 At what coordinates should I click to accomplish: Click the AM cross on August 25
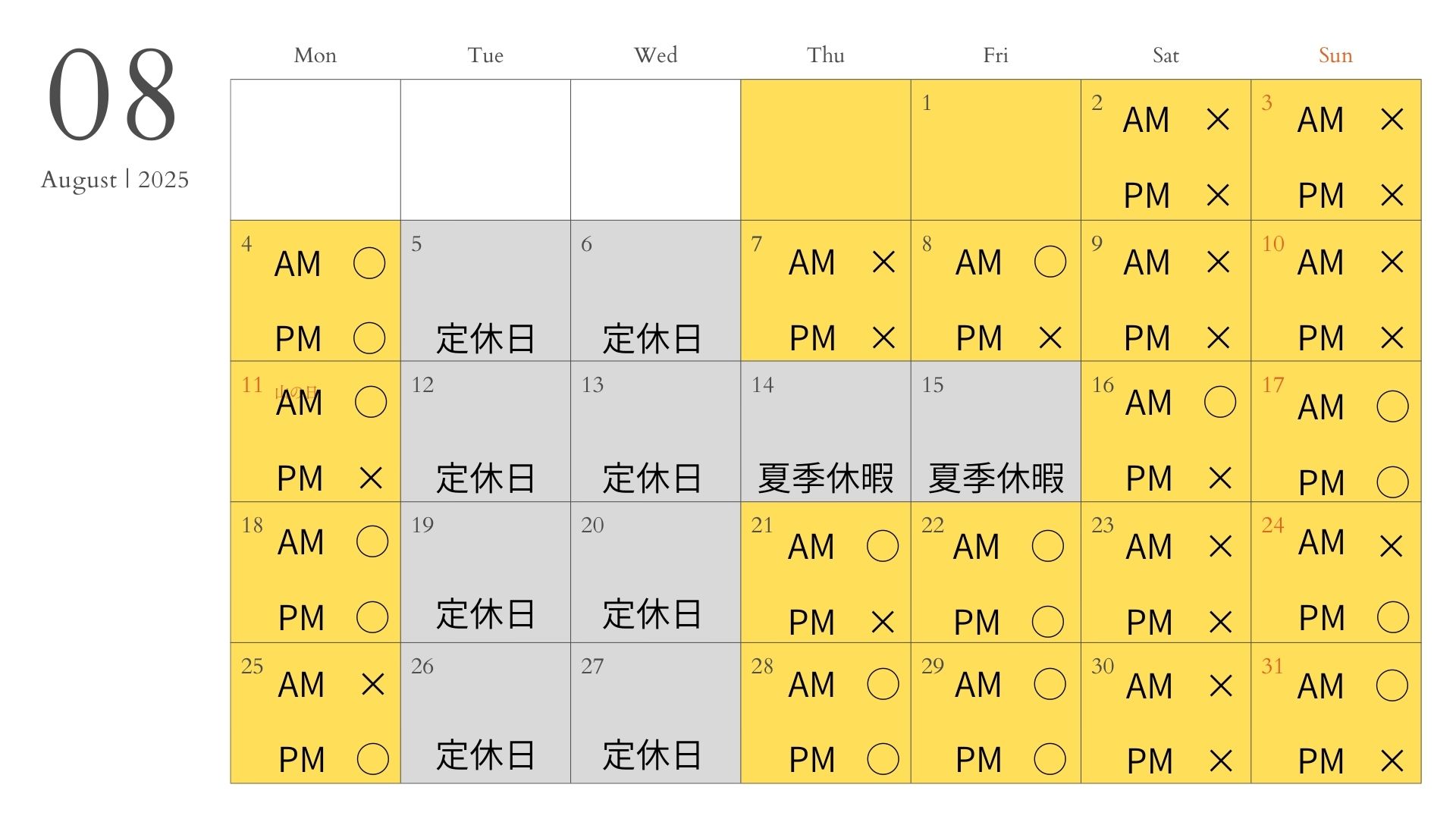click(373, 685)
